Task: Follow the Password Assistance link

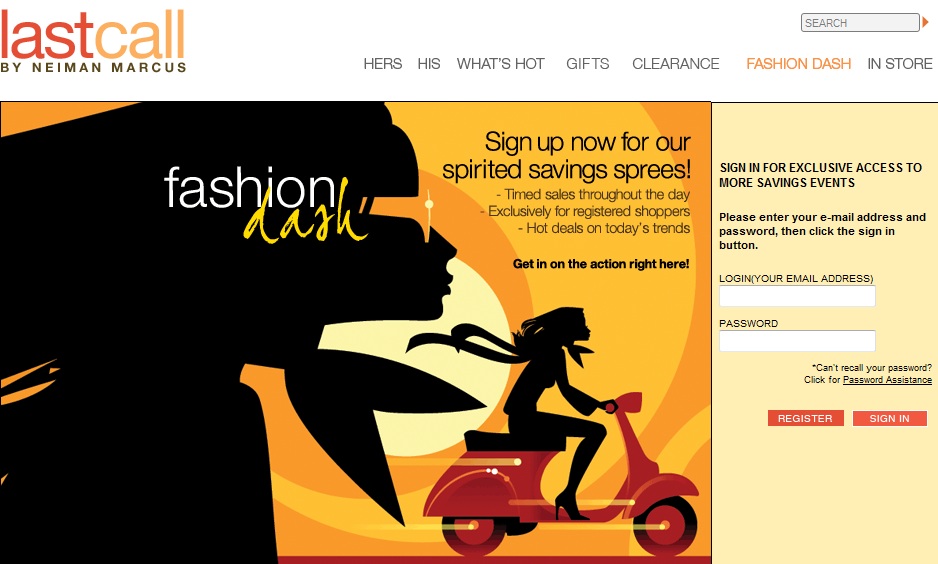Action: pyautogui.click(x=887, y=380)
